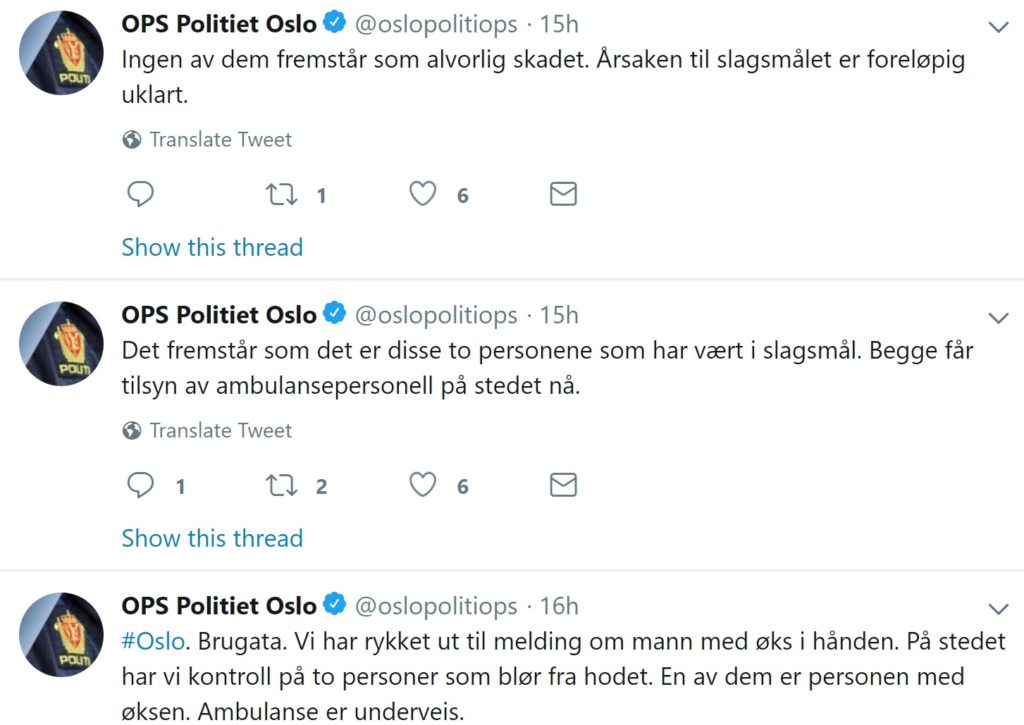
Task: Retweet the 'Ingen av dem fremstår' tweet
Action: pyautogui.click(x=282, y=194)
